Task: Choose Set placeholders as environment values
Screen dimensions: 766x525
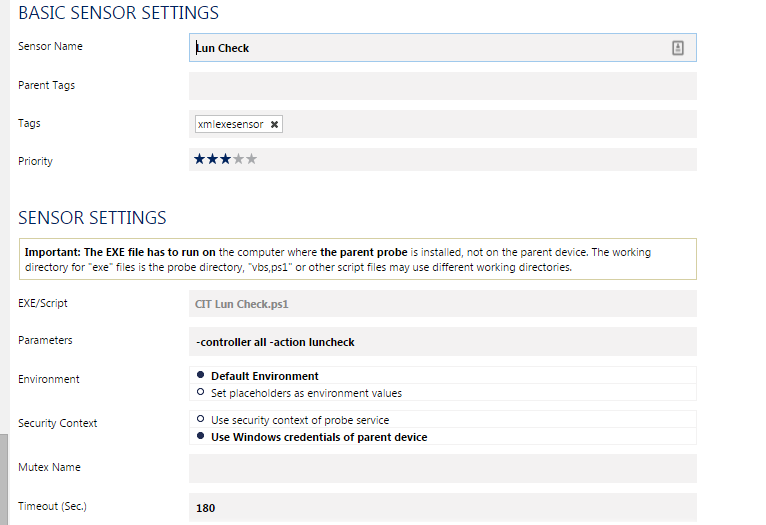Action: click(201, 393)
